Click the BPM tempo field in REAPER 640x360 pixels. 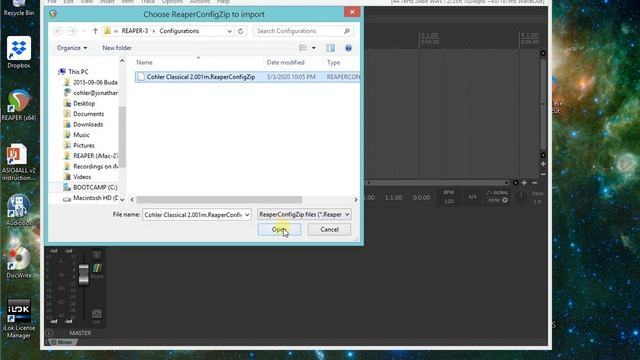pos(449,197)
